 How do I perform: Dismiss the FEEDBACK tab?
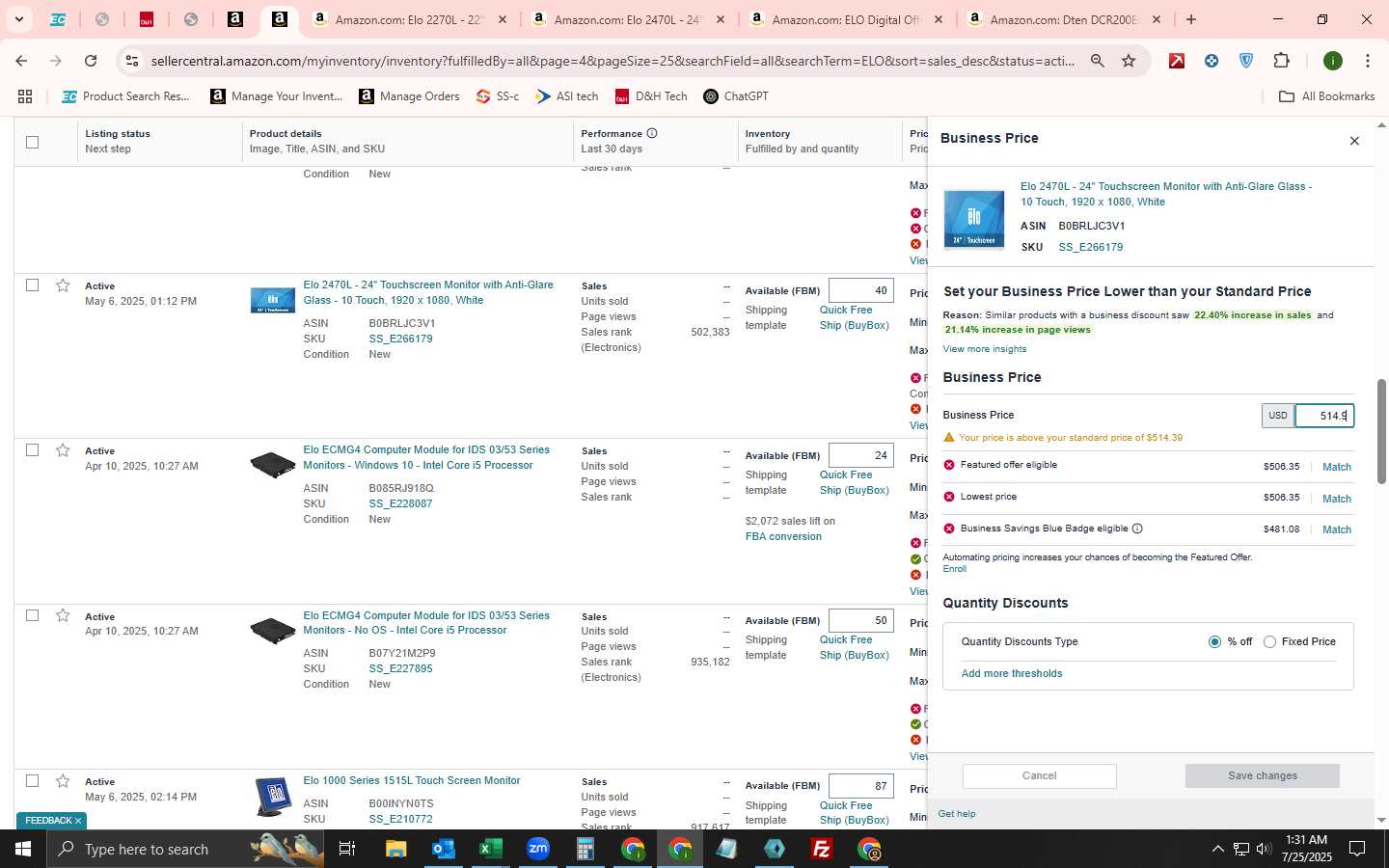[78, 821]
